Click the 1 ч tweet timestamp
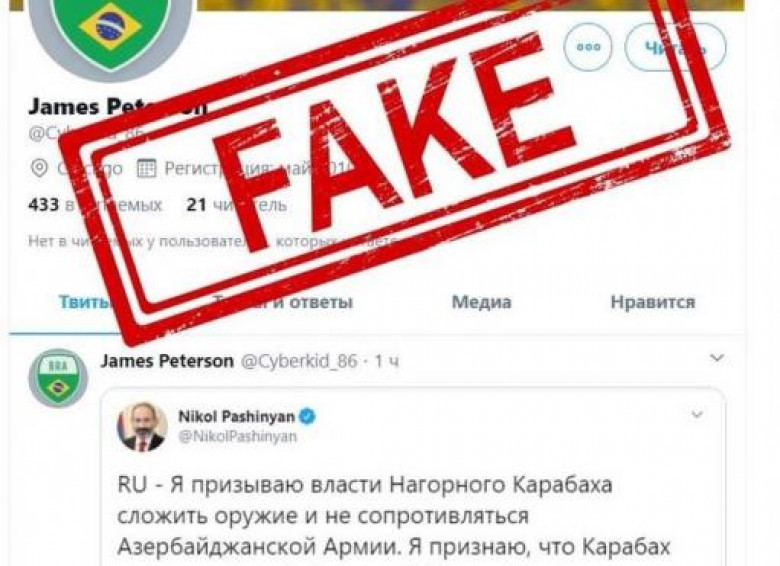 [387, 361]
